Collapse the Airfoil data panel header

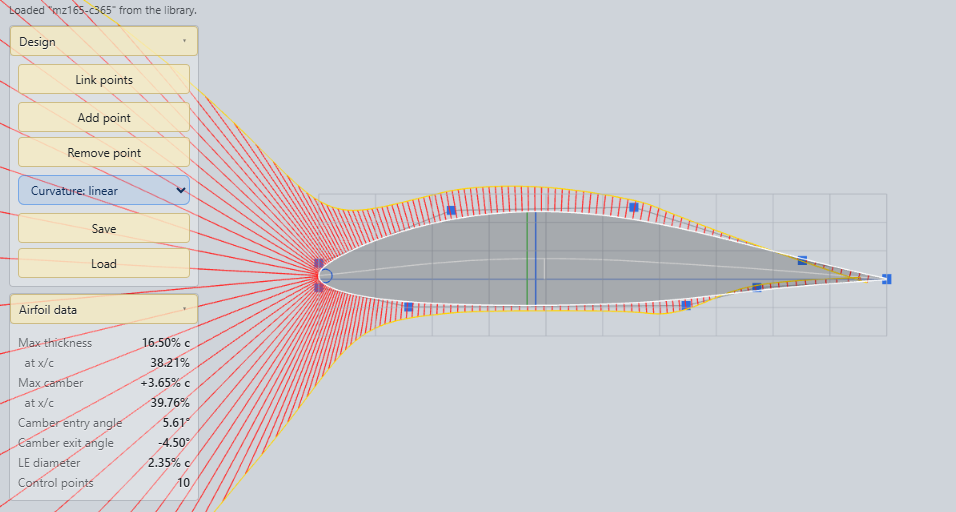tap(104, 310)
